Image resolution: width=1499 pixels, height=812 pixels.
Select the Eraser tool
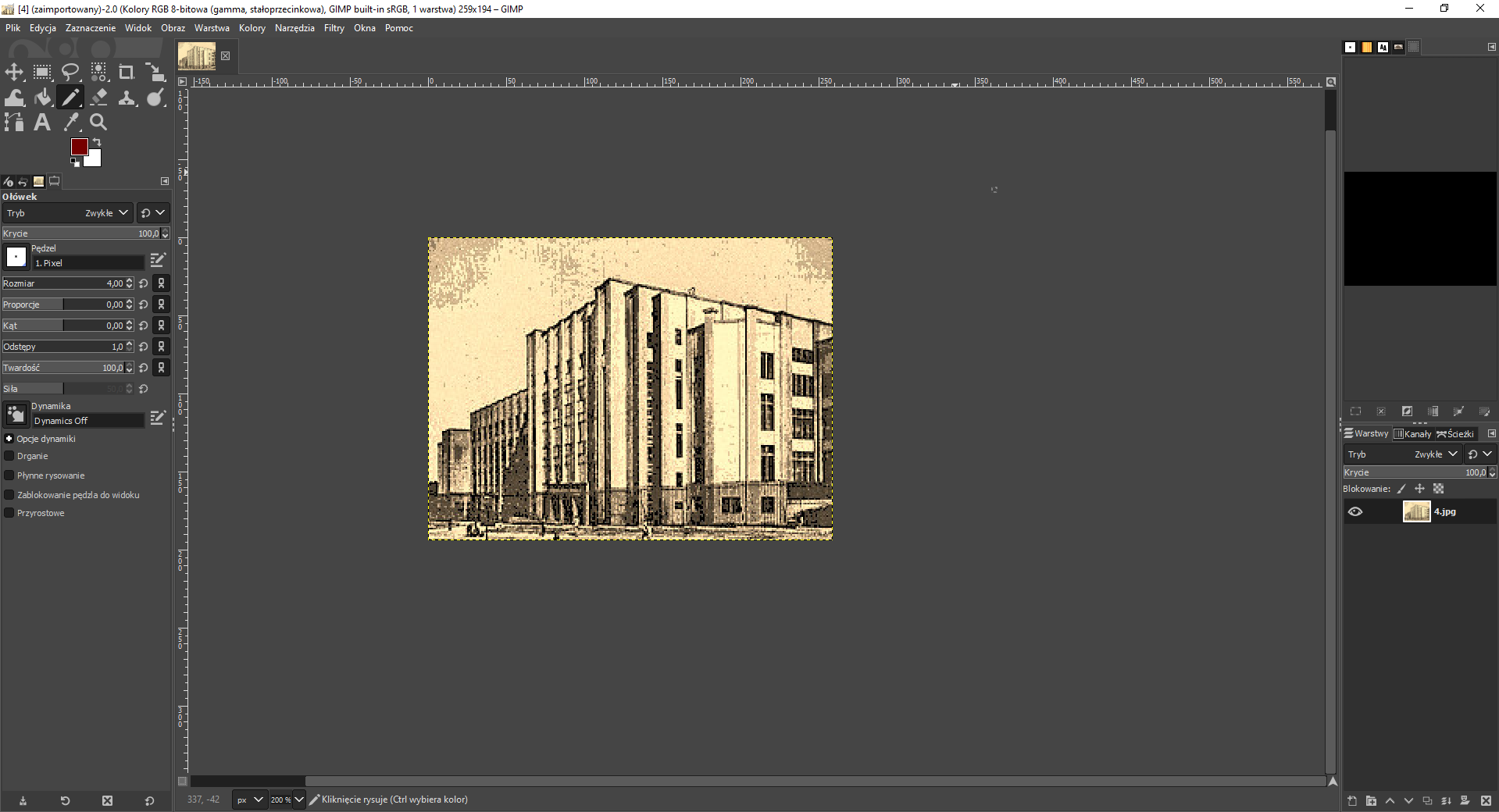pos(99,98)
